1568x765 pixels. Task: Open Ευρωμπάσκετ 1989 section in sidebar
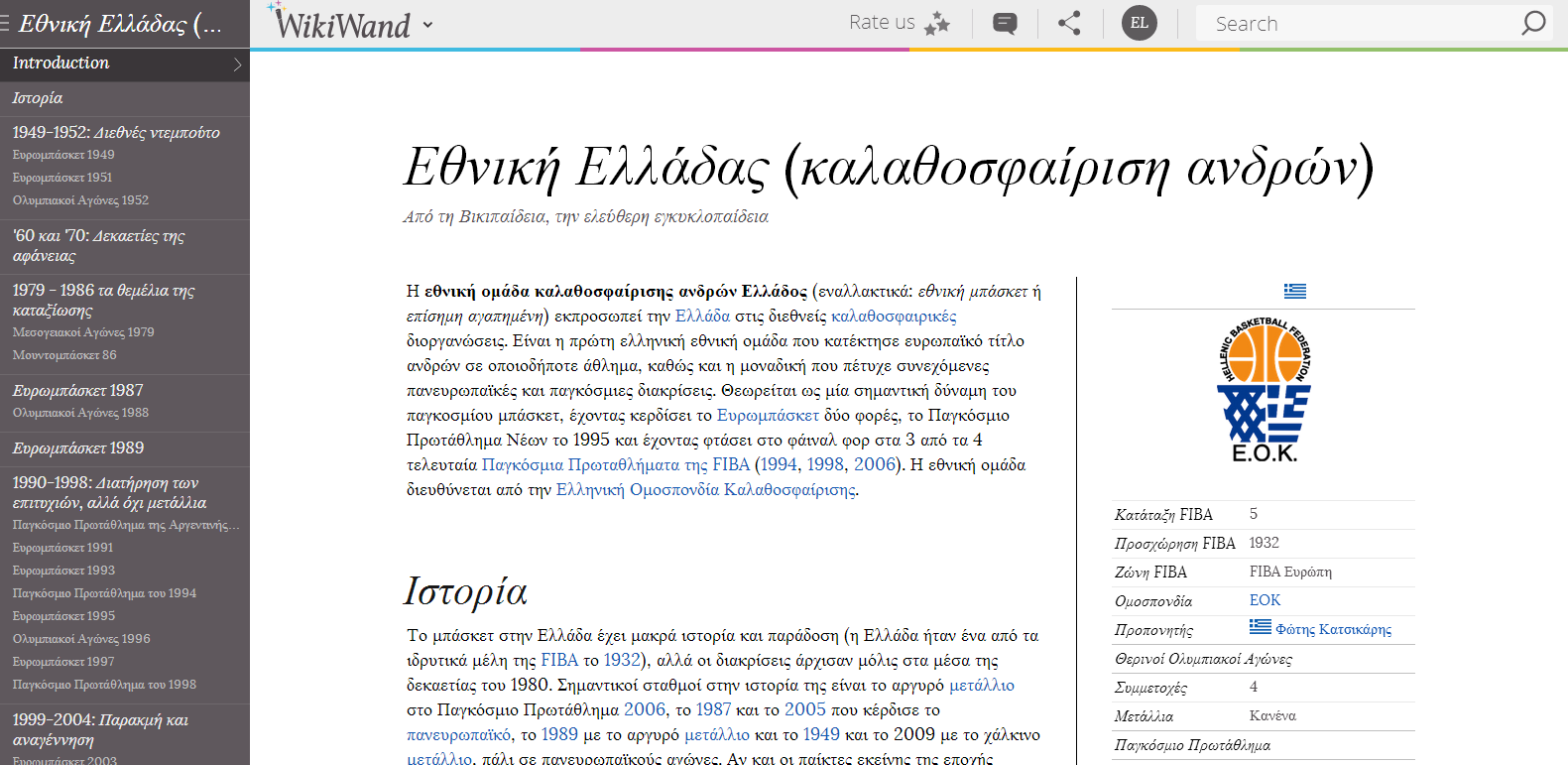click(x=78, y=448)
